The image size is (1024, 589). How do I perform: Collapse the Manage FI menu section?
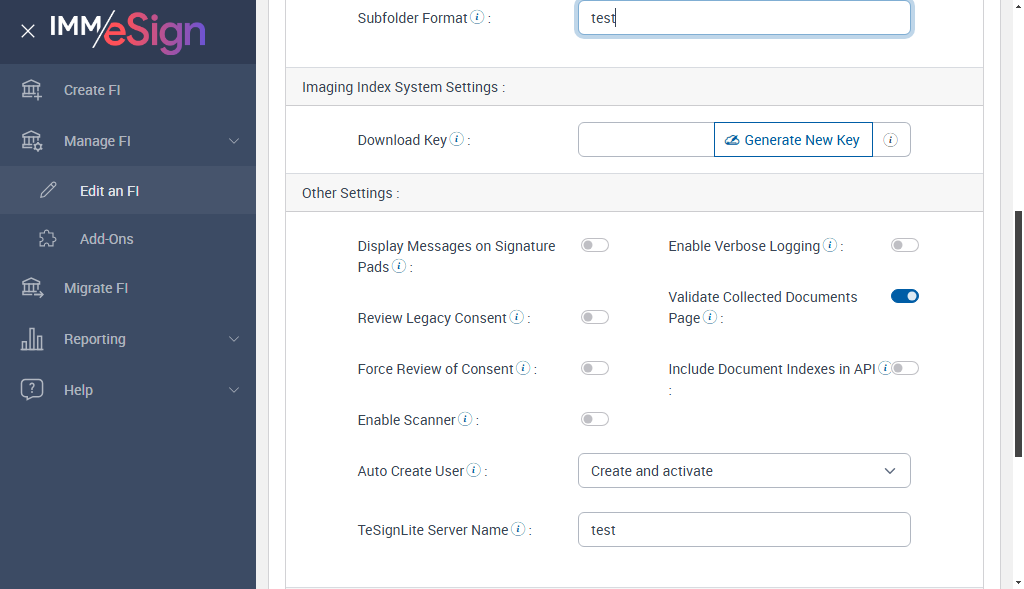pos(233,141)
